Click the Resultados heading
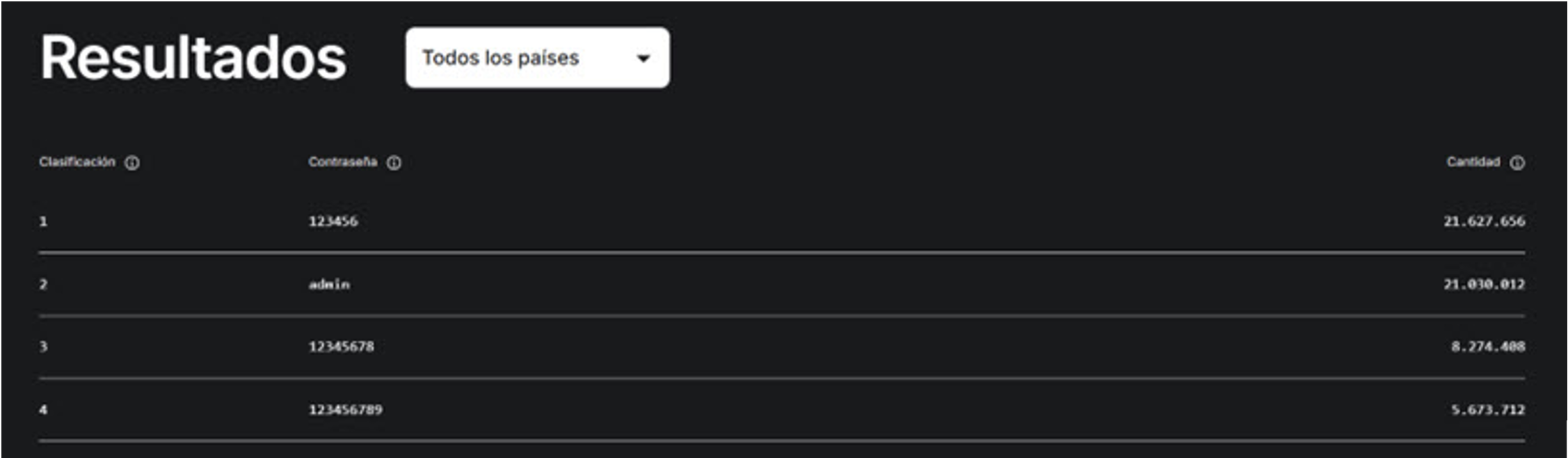The height and width of the screenshot is (458, 1568). click(x=193, y=58)
